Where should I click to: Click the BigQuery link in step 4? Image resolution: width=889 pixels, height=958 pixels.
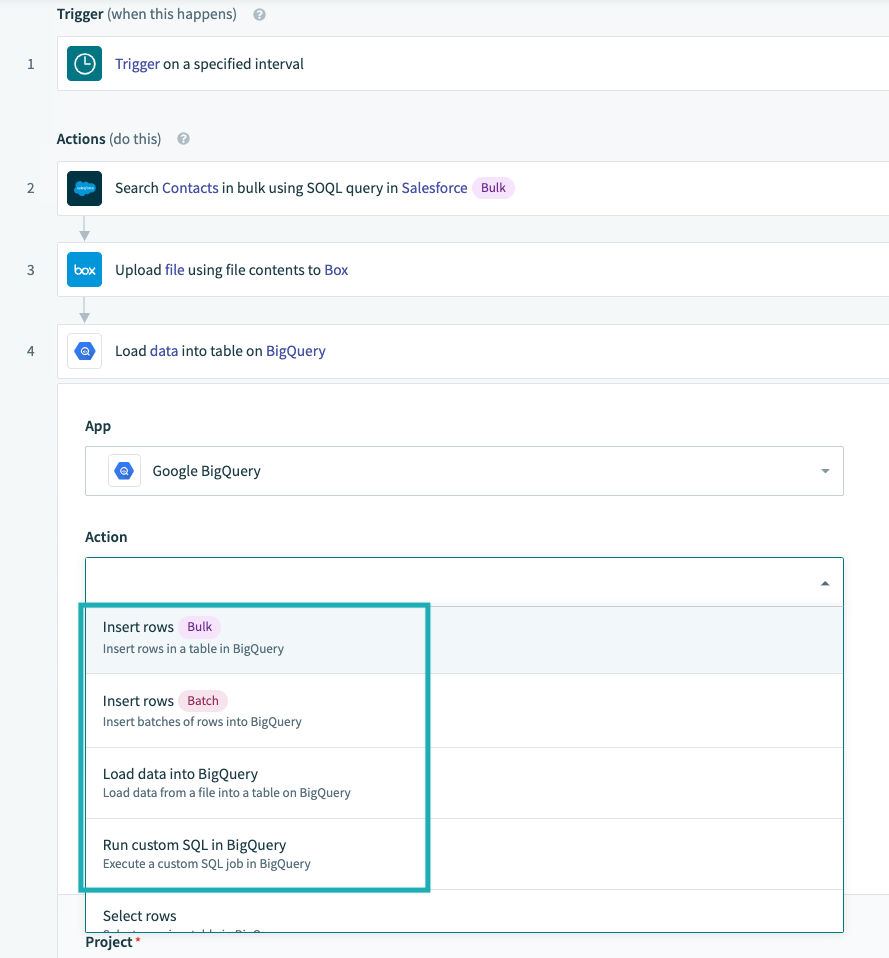(296, 351)
